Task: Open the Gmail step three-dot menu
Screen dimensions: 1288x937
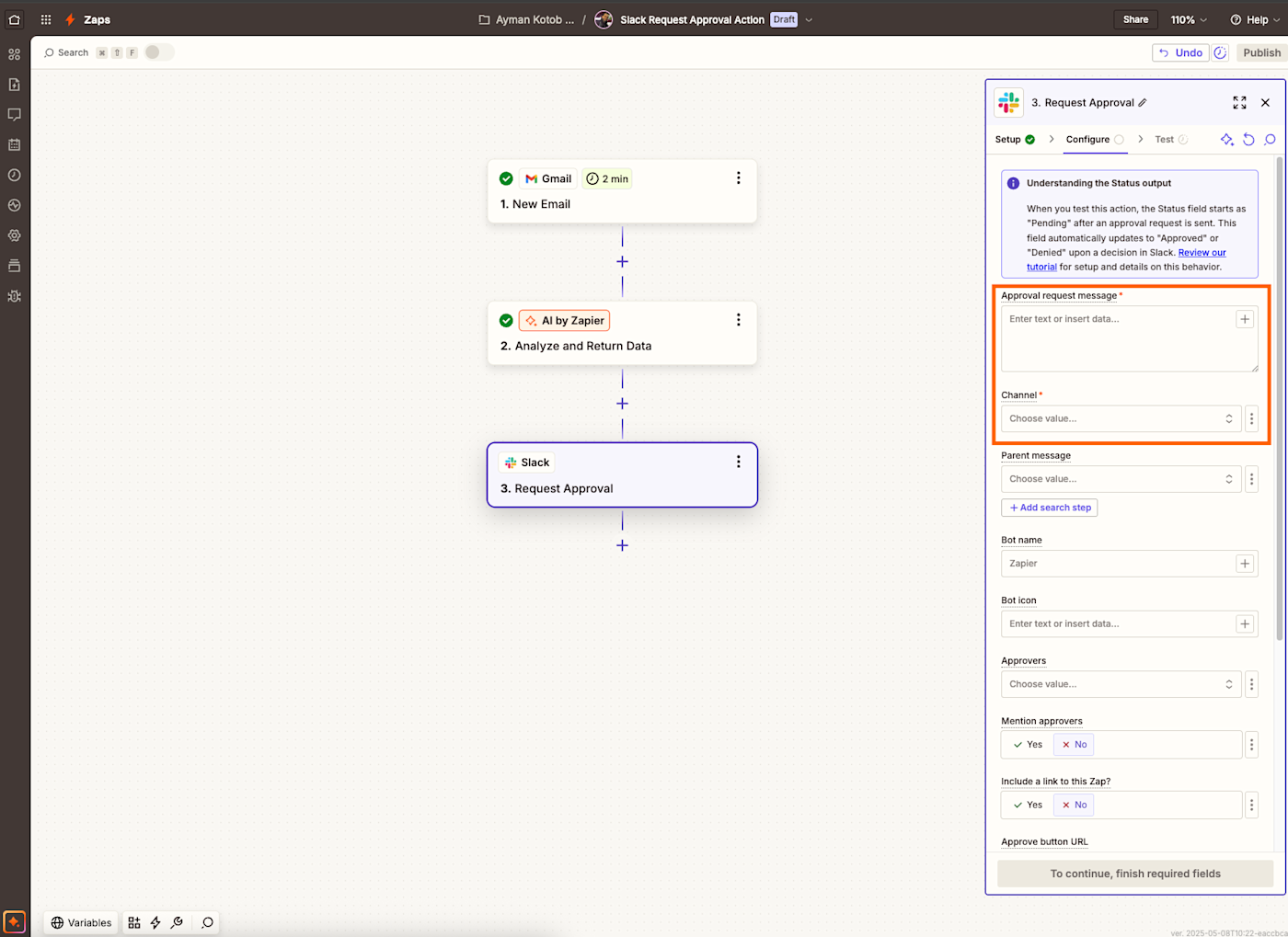Action: coord(738,178)
